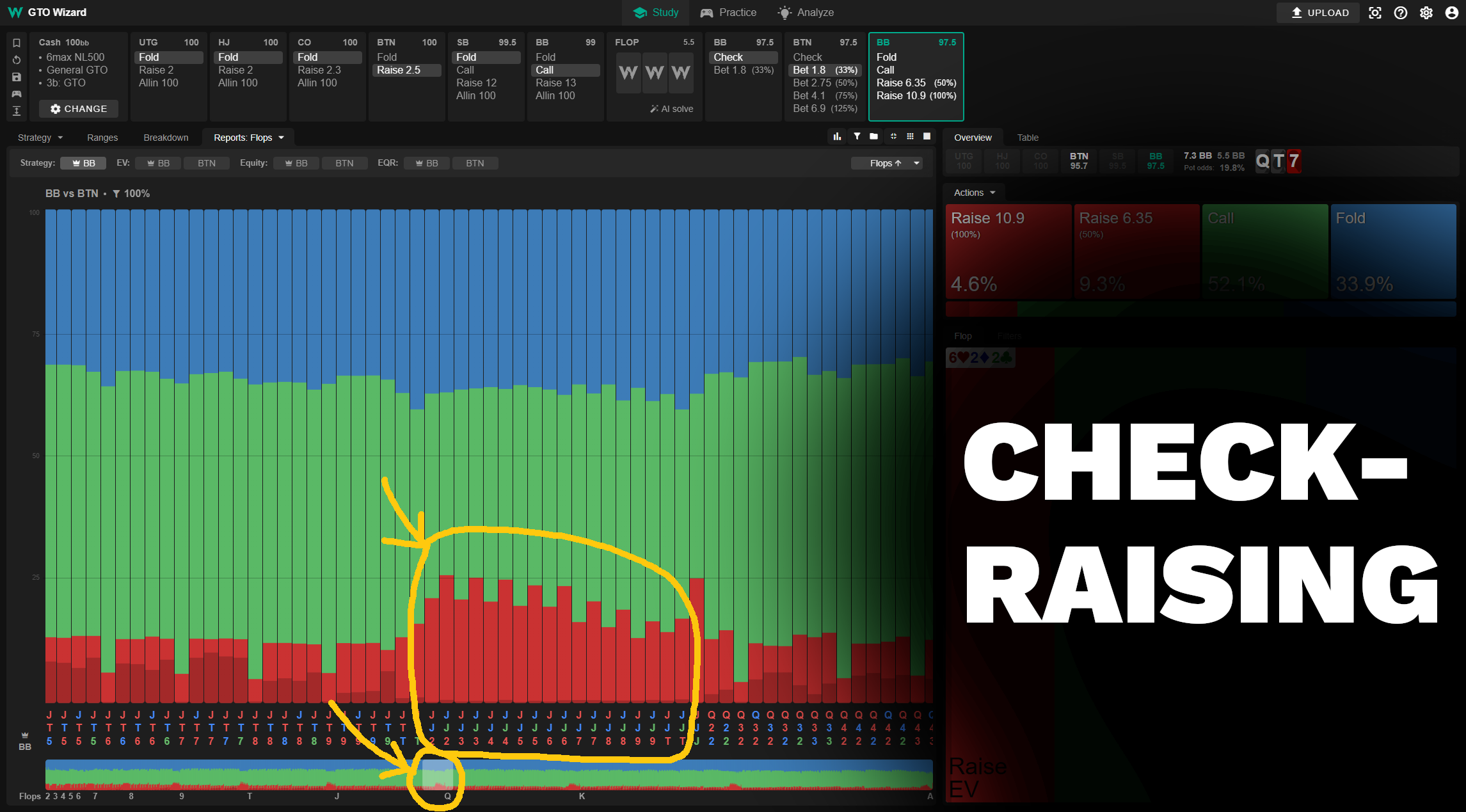Open the user account profile icon
Screen dimensions: 1466x812
click(1452, 13)
